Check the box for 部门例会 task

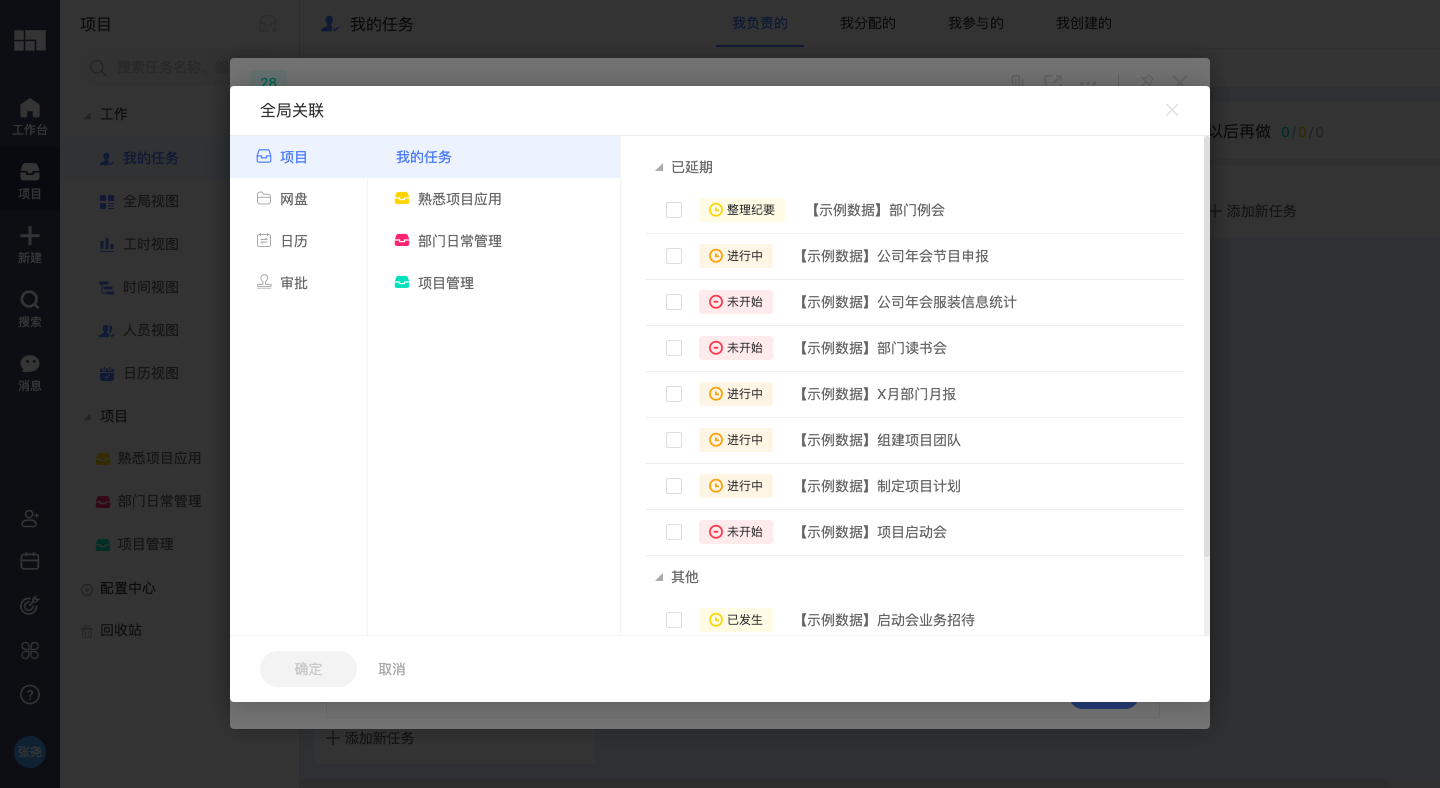click(674, 210)
